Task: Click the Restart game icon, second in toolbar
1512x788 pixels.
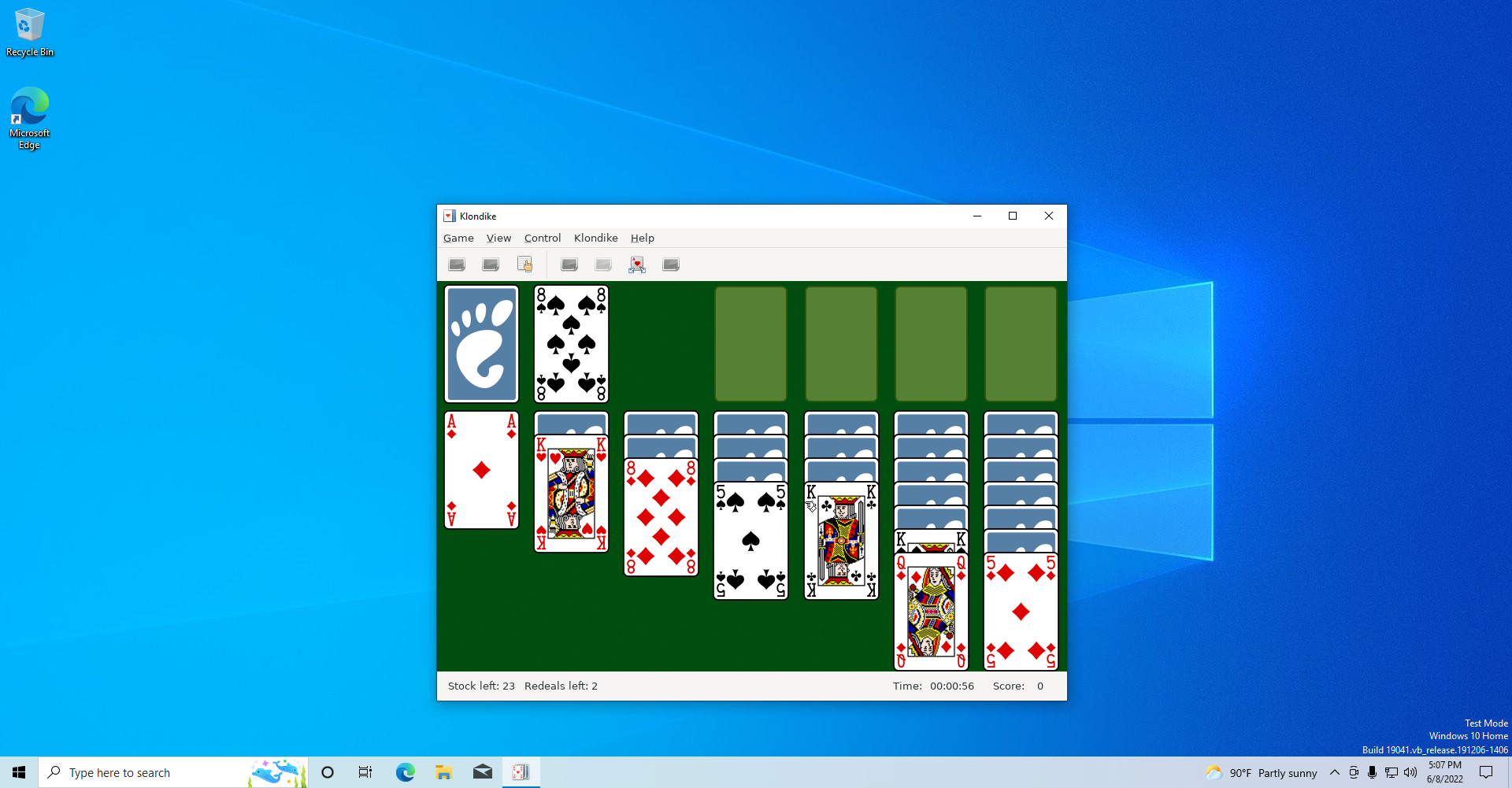Action: [491, 265]
